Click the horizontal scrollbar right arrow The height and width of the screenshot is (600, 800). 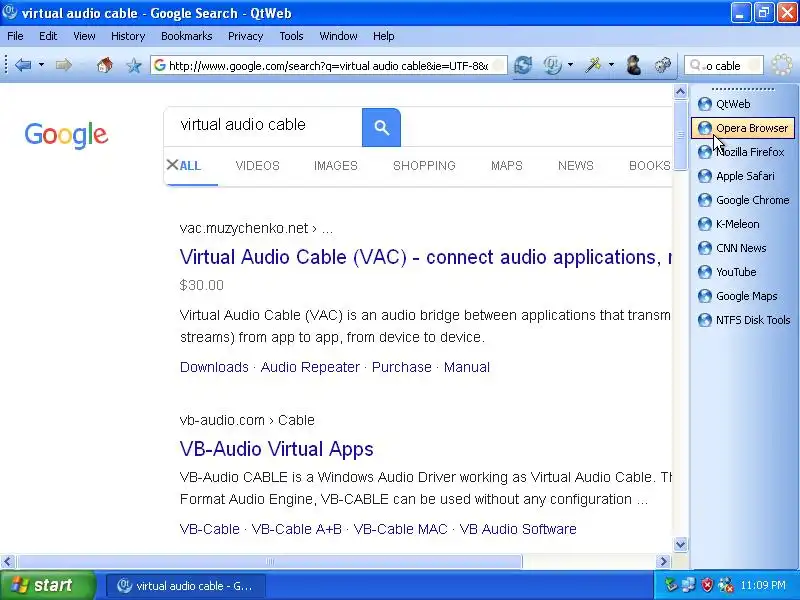tap(663, 562)
